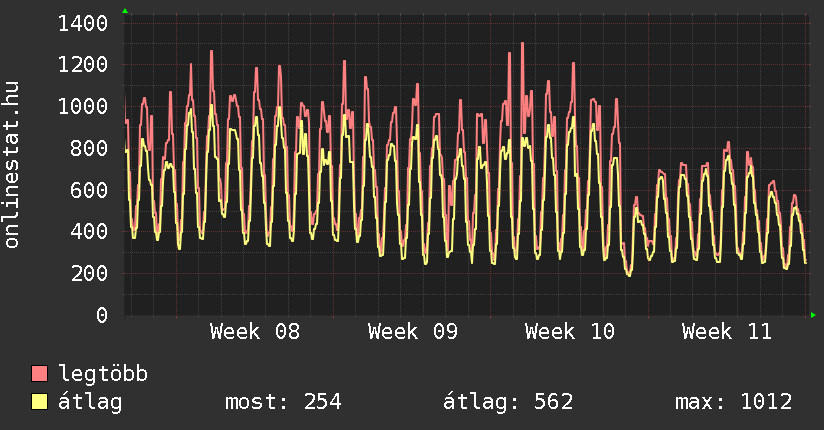Click the red legtöbb legend swatch

click(x=40, y=374)
